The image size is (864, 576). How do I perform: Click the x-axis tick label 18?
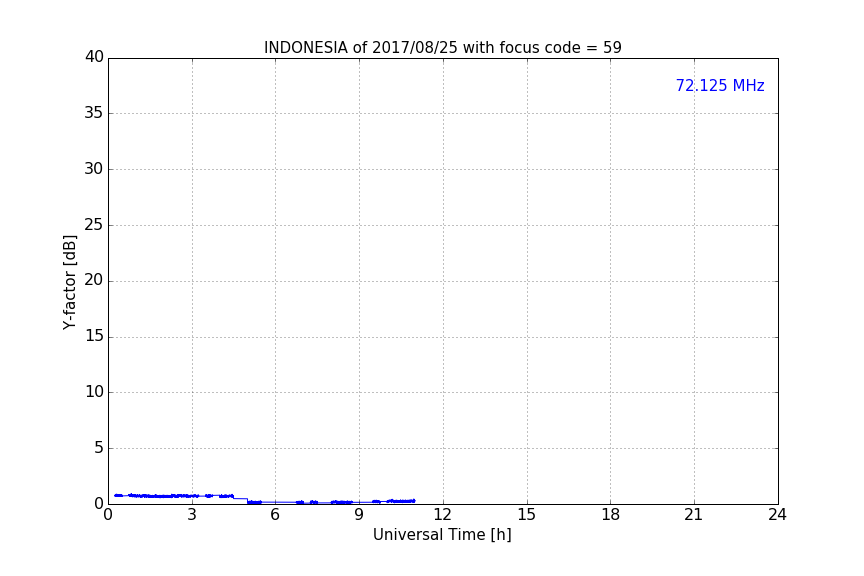tap(611, 515)
